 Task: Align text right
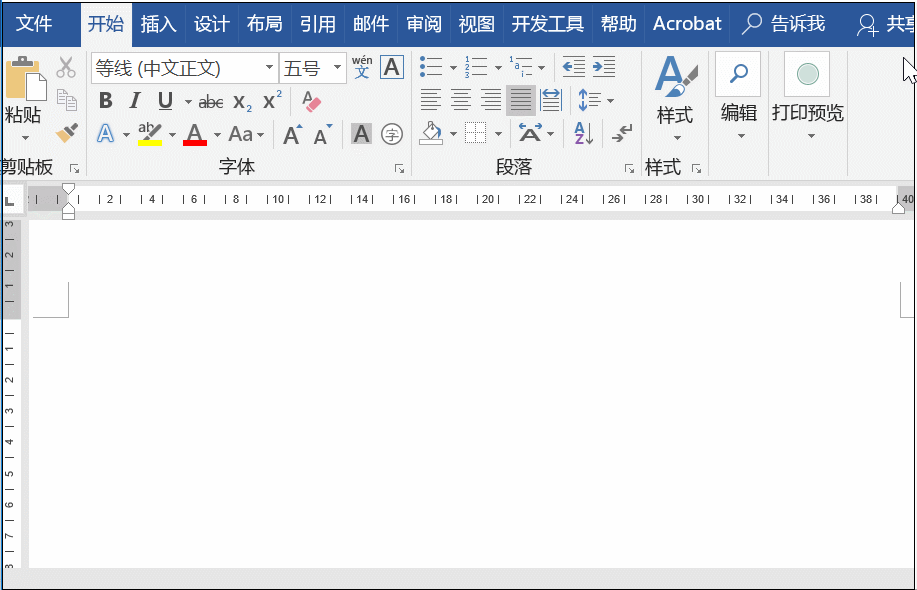491,100
